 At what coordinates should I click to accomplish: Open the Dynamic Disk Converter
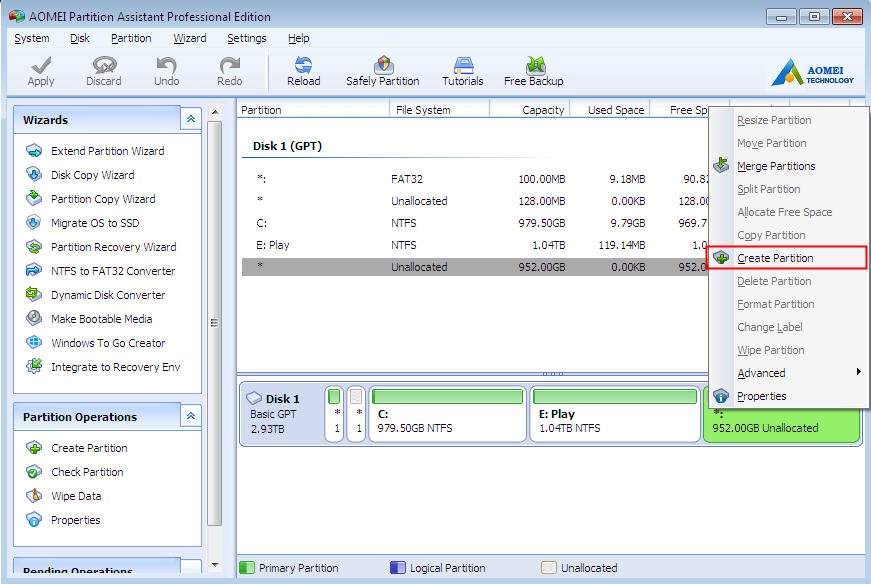tap(108, 295)
